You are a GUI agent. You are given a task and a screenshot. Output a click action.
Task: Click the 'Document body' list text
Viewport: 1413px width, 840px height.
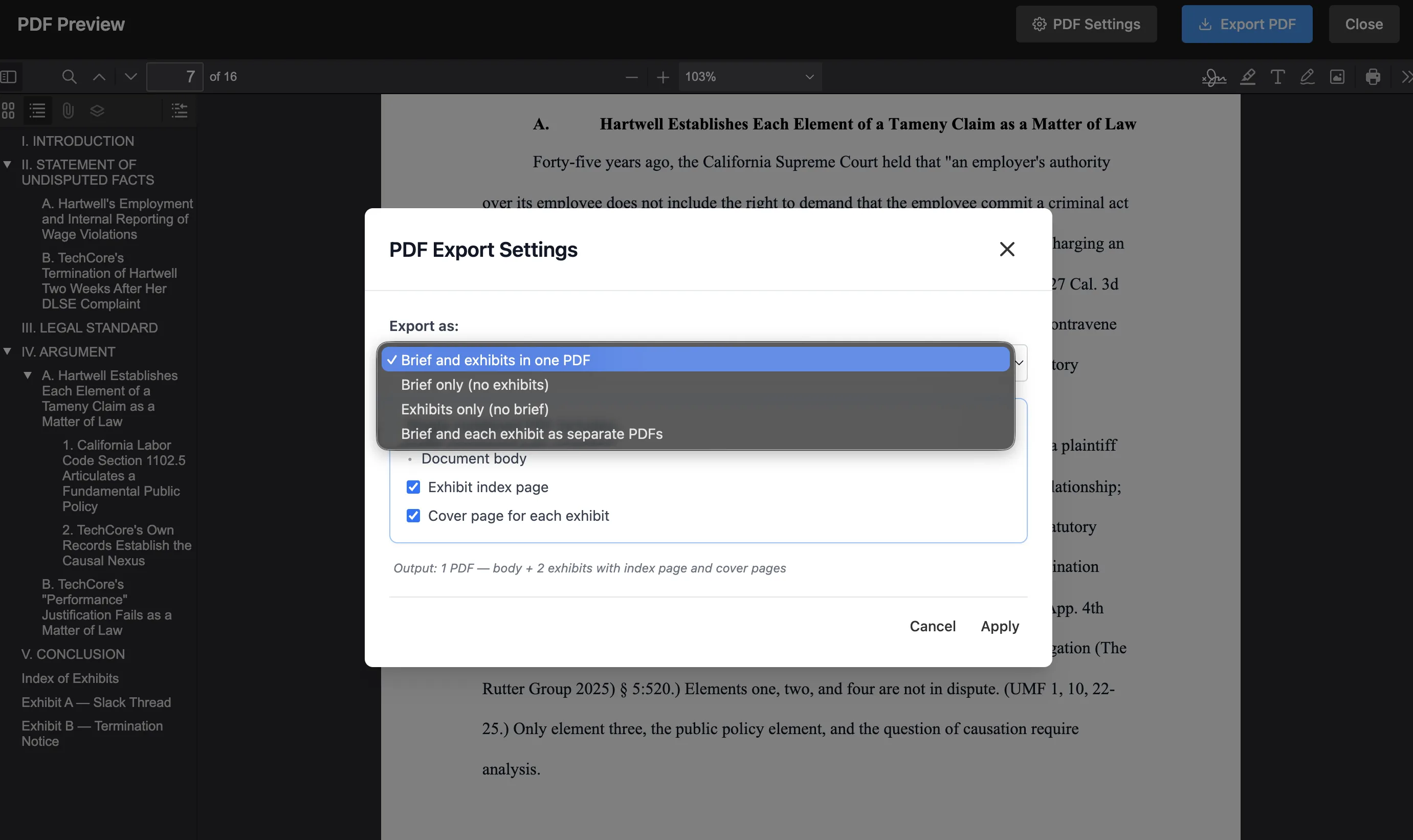pyautogui.click(x=474, y=458)
